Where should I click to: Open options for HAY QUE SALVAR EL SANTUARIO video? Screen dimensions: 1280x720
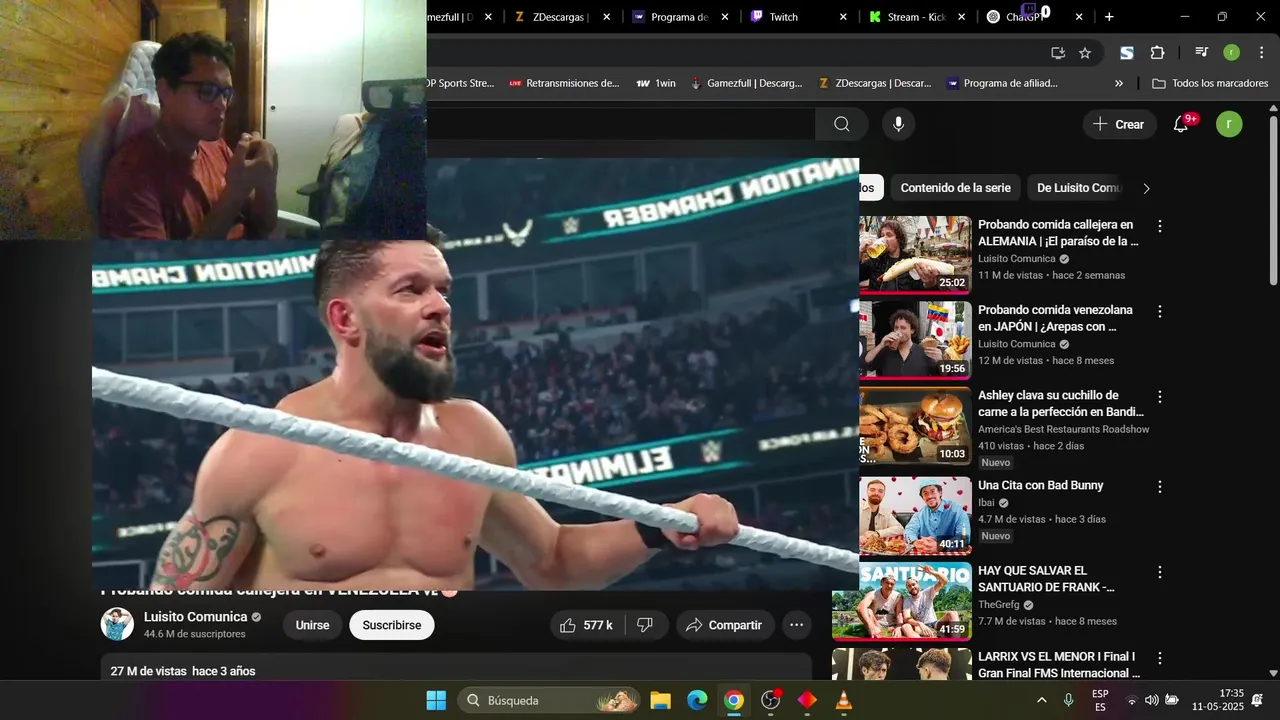(1160, 572)
